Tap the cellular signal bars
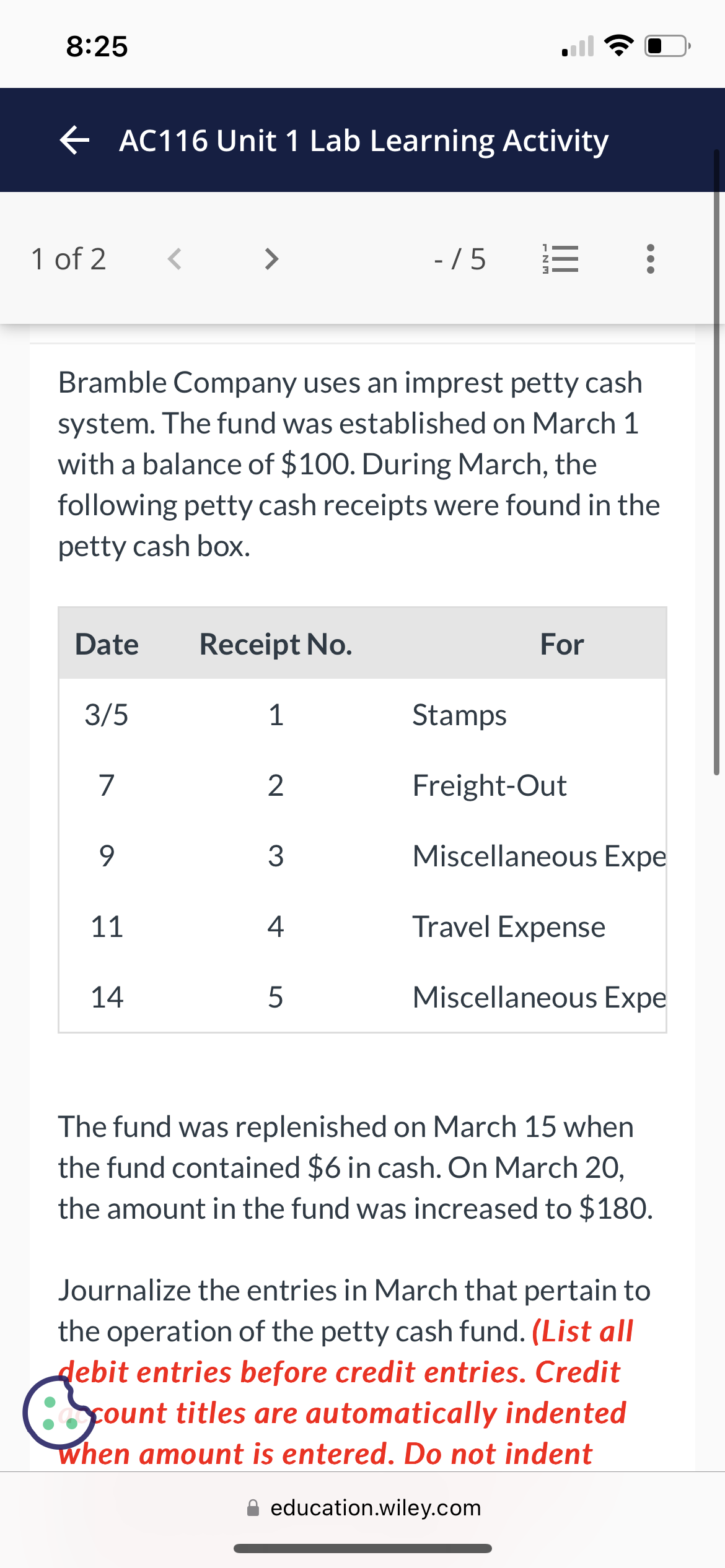The width and height of the screenshot is (725, 1568). (578, 46)
